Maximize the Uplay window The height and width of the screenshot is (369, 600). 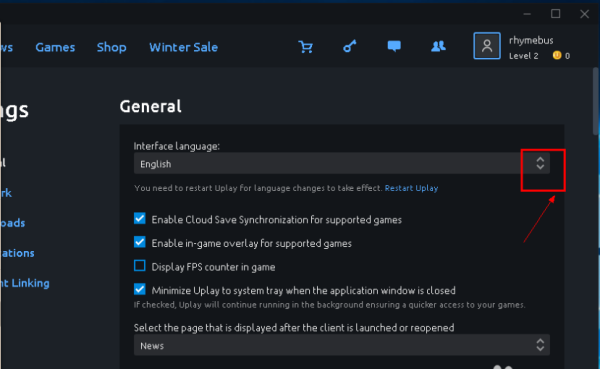pos(556,14)
